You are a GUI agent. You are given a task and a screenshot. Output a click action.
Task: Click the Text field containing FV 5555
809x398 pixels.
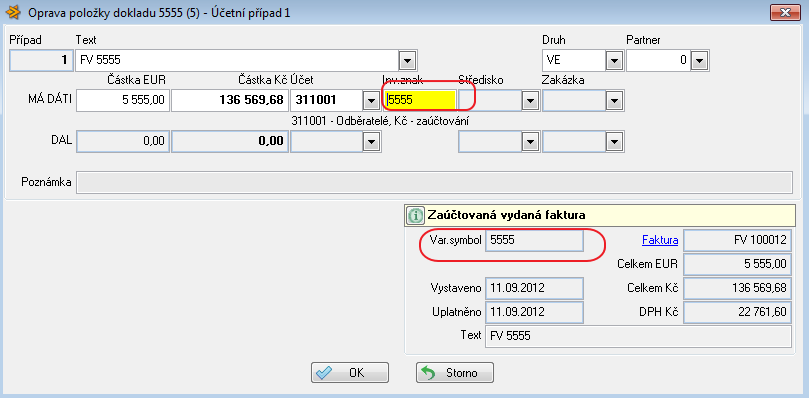(238, 61)
